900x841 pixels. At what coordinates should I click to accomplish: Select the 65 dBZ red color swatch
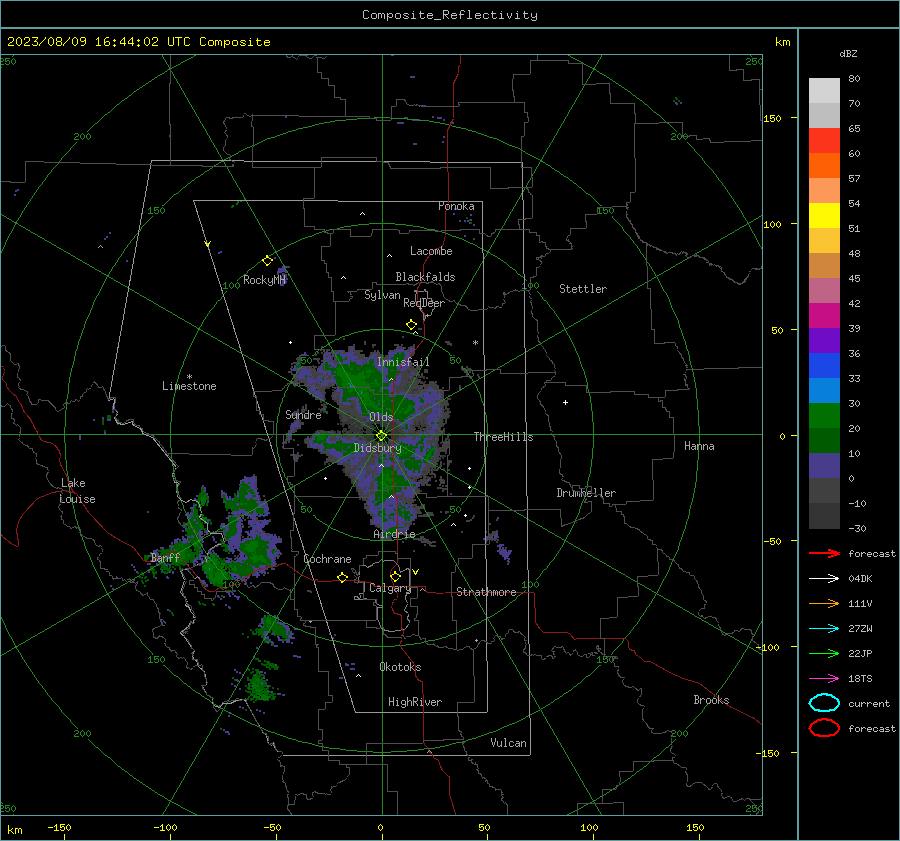824,140
